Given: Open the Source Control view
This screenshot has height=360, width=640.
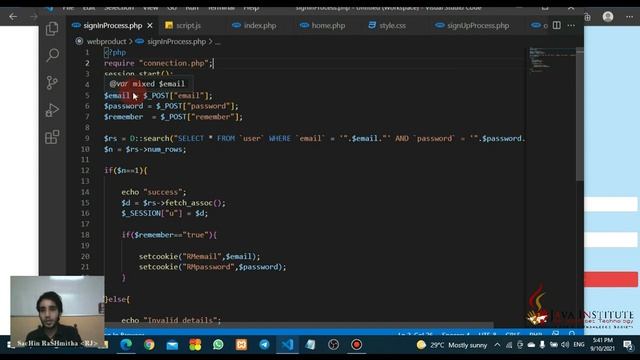Looking at the screenshot, I should [52, 82].
